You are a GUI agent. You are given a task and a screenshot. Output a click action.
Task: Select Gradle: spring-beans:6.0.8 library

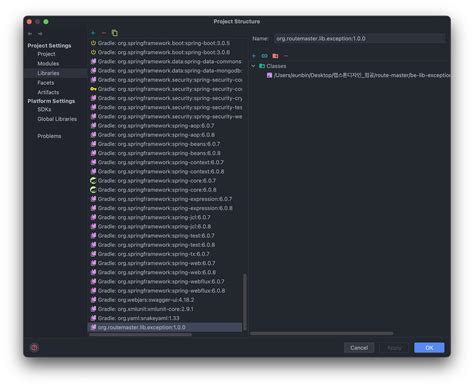tap(166, 153)
